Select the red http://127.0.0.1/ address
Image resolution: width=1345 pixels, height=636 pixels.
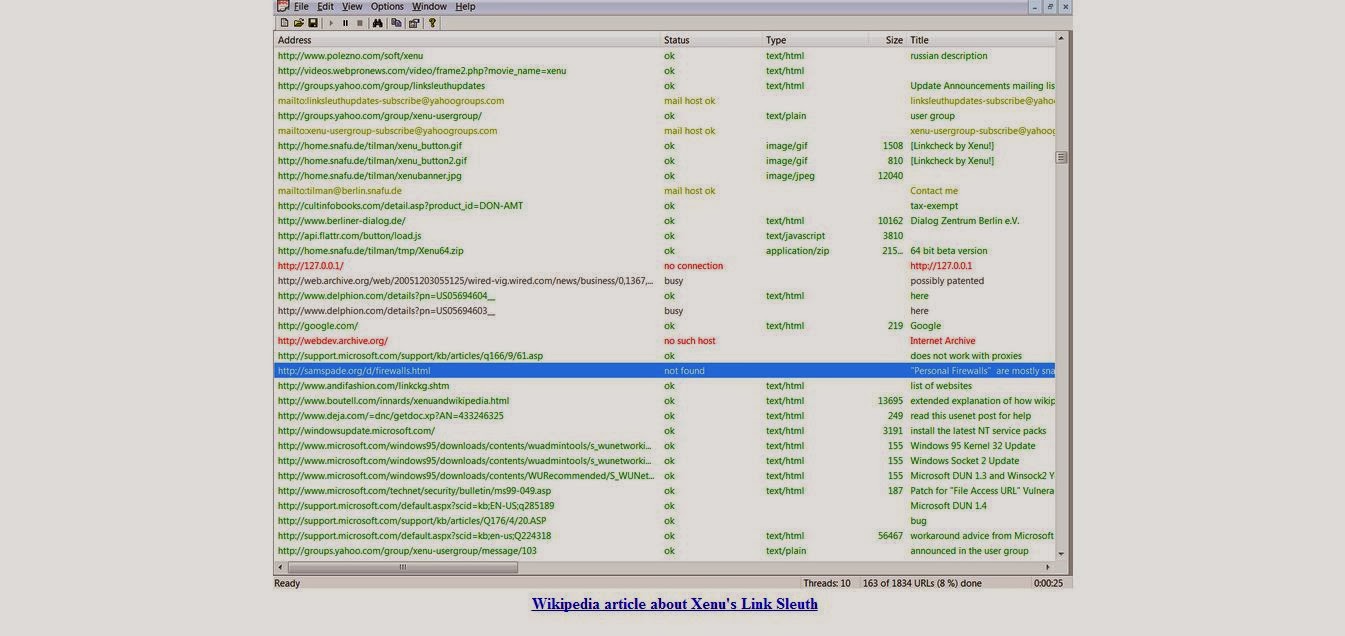coord(310,266)
